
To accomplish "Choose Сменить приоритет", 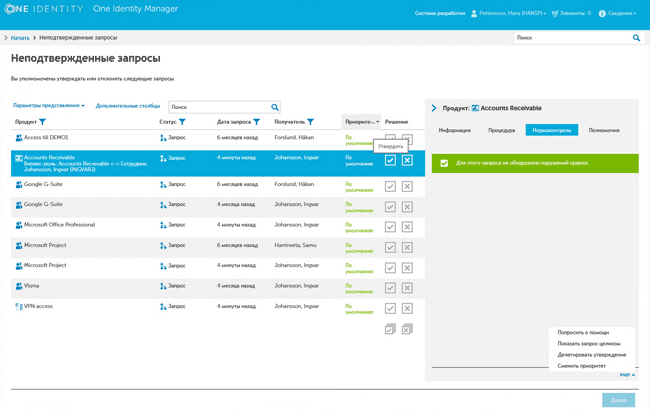I will pyautogui.click(x=581, y=366).
